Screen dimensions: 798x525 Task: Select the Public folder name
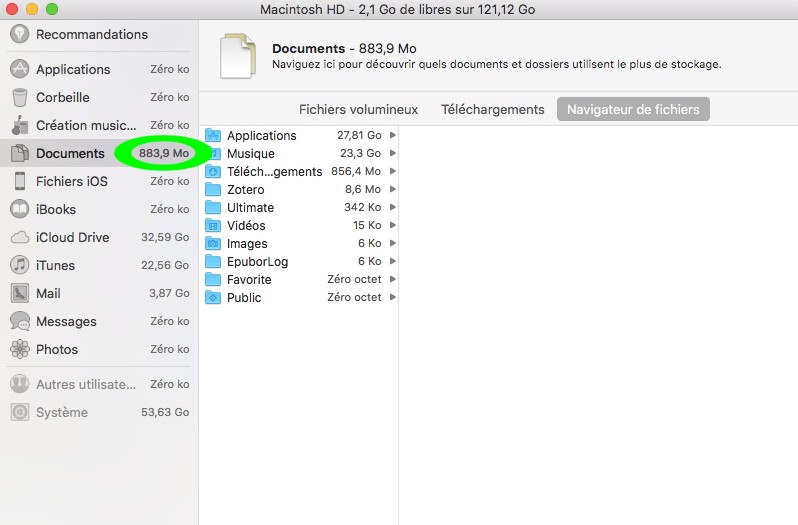coord(244,298)
